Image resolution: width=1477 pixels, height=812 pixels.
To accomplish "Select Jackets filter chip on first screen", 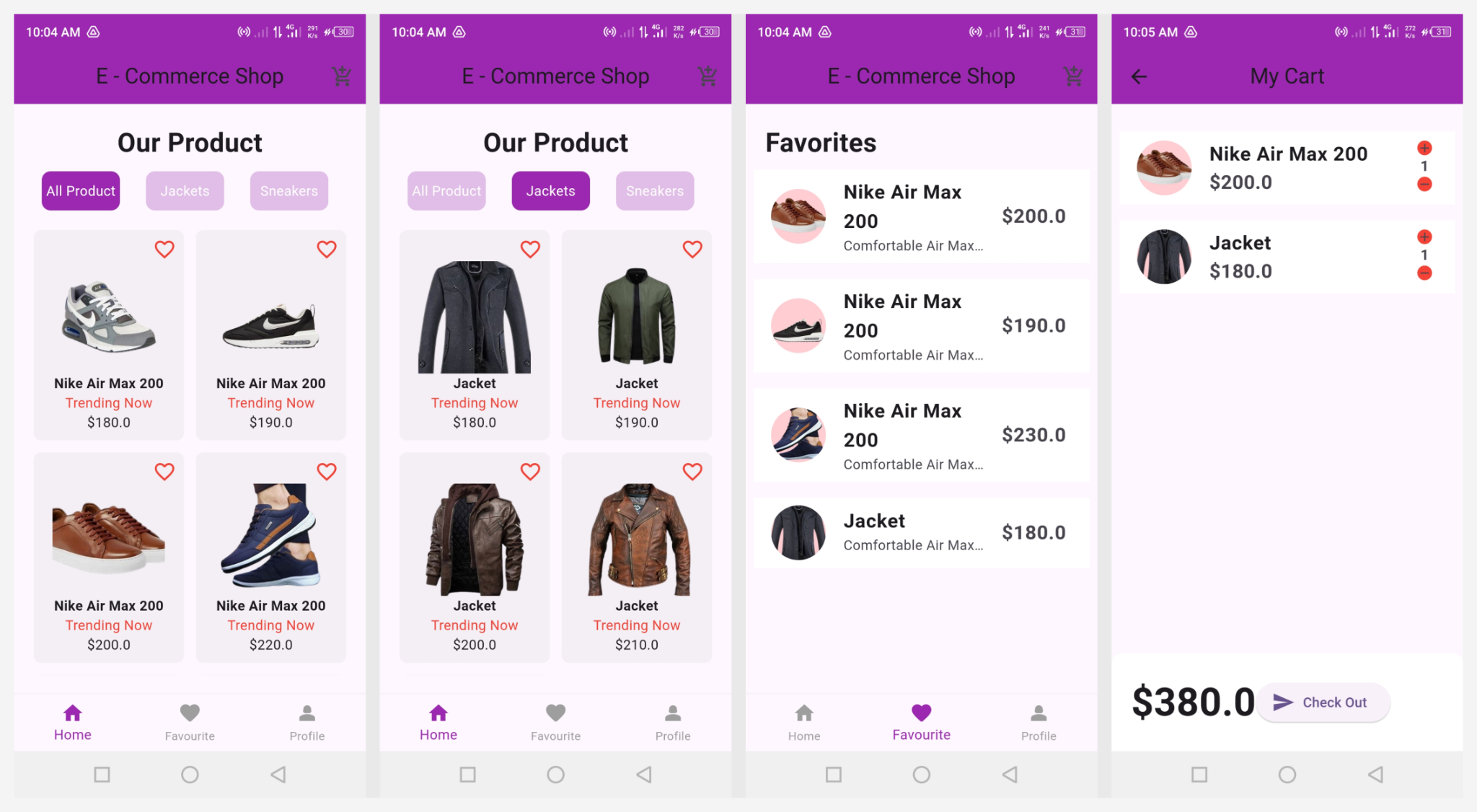I will (185, 191).
